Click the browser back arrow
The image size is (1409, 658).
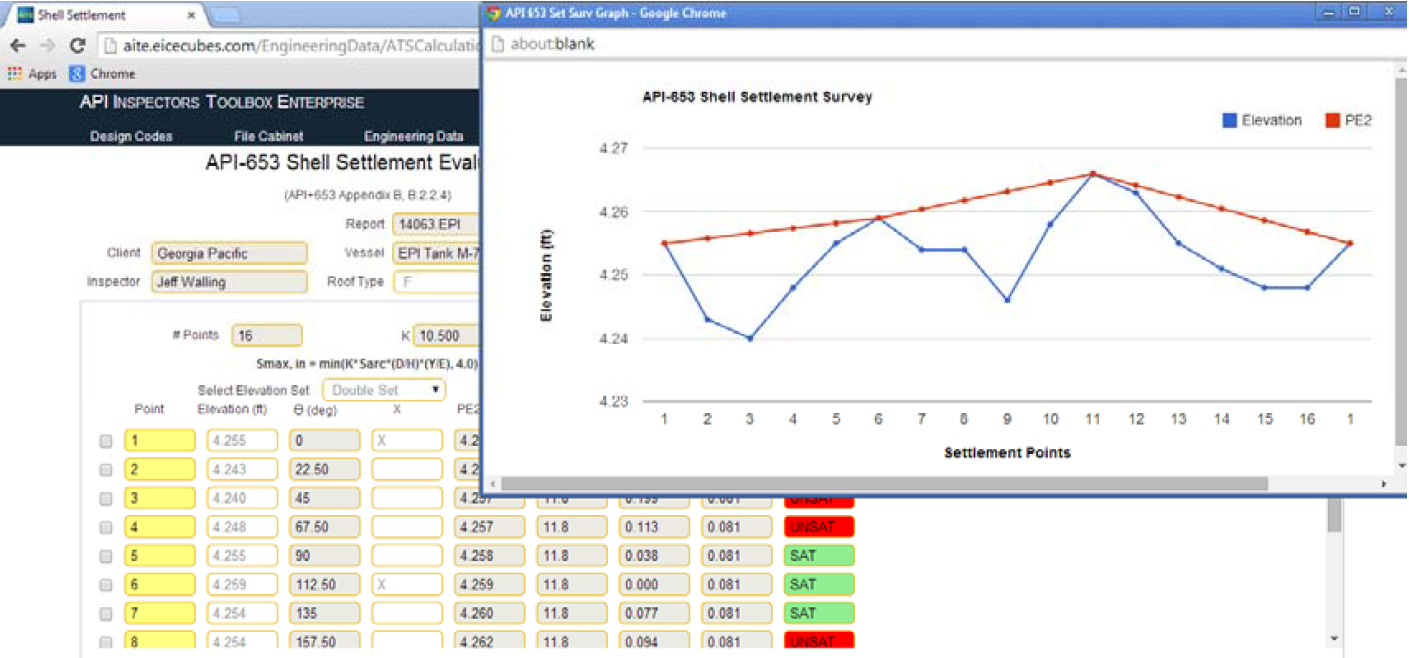click(x=18, y=46)
